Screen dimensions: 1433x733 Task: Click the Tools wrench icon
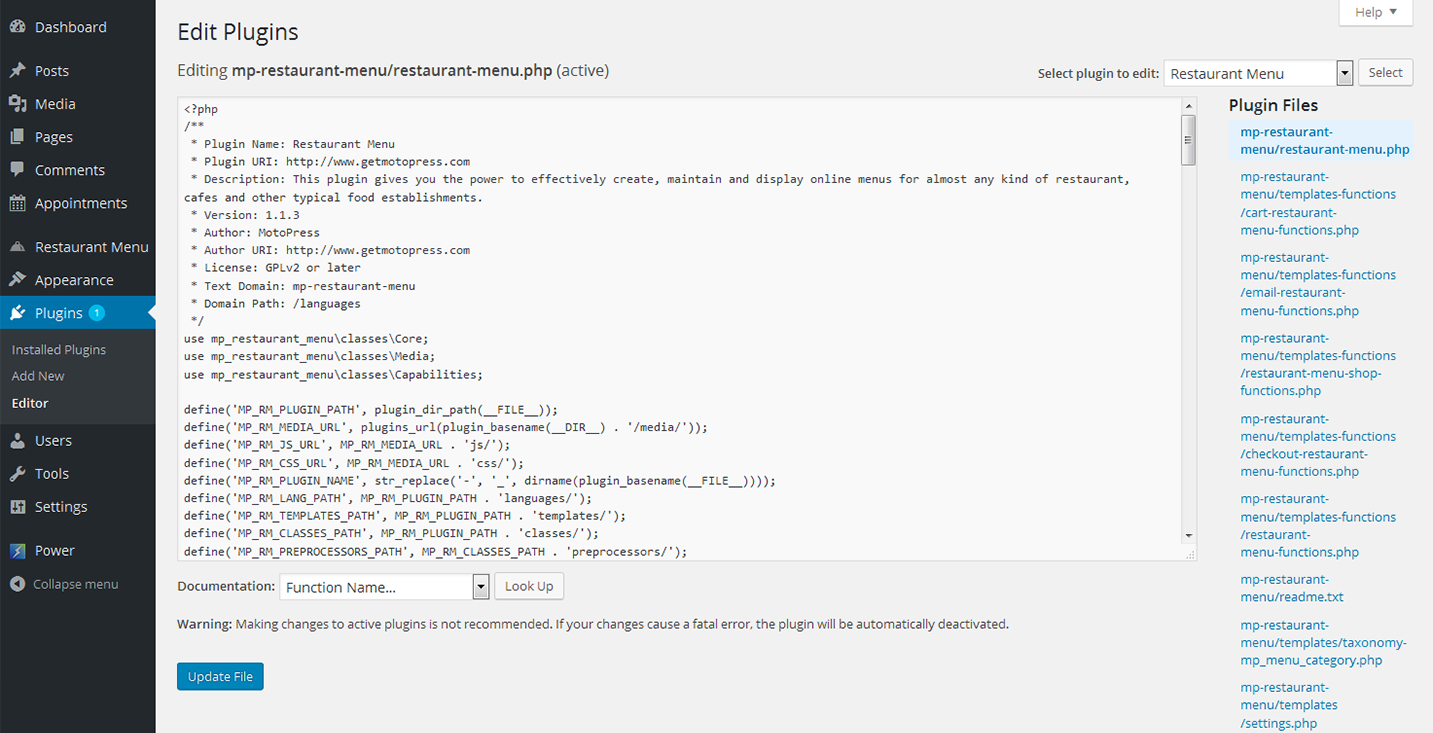point(18,474)
